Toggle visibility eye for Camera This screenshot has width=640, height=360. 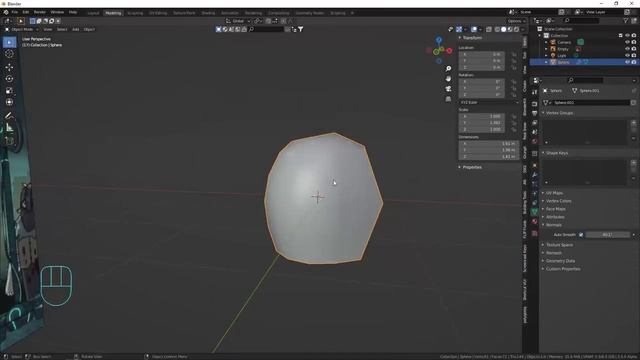click(627, 42)
